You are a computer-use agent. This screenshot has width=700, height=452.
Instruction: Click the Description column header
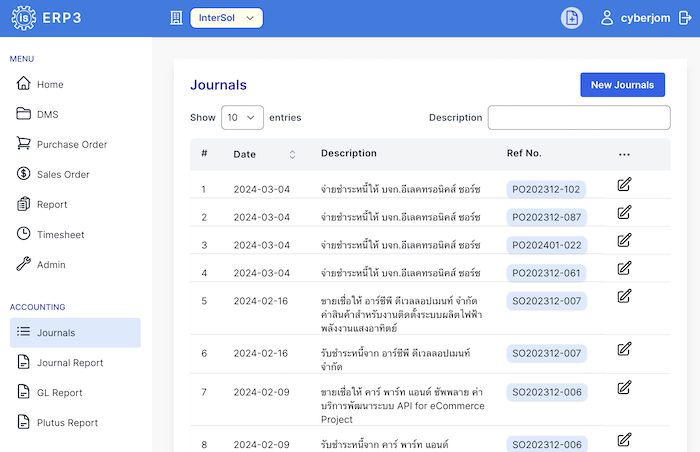coord(349,153)
